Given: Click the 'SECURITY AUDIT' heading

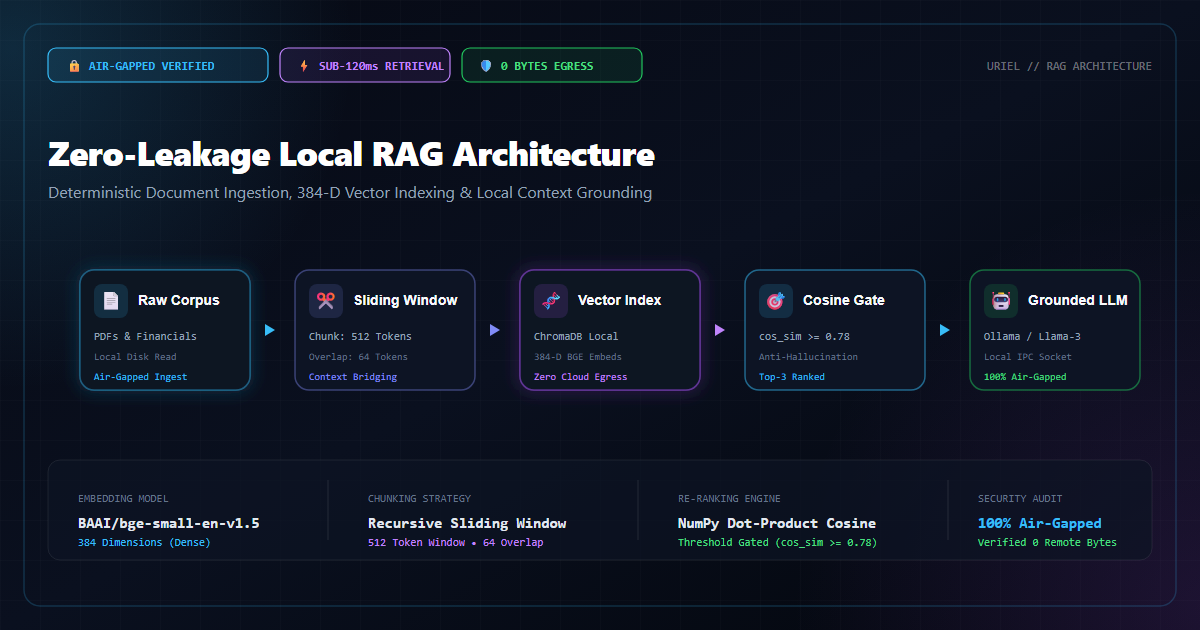Looking at the screenshot, I should click(1020, 499).
